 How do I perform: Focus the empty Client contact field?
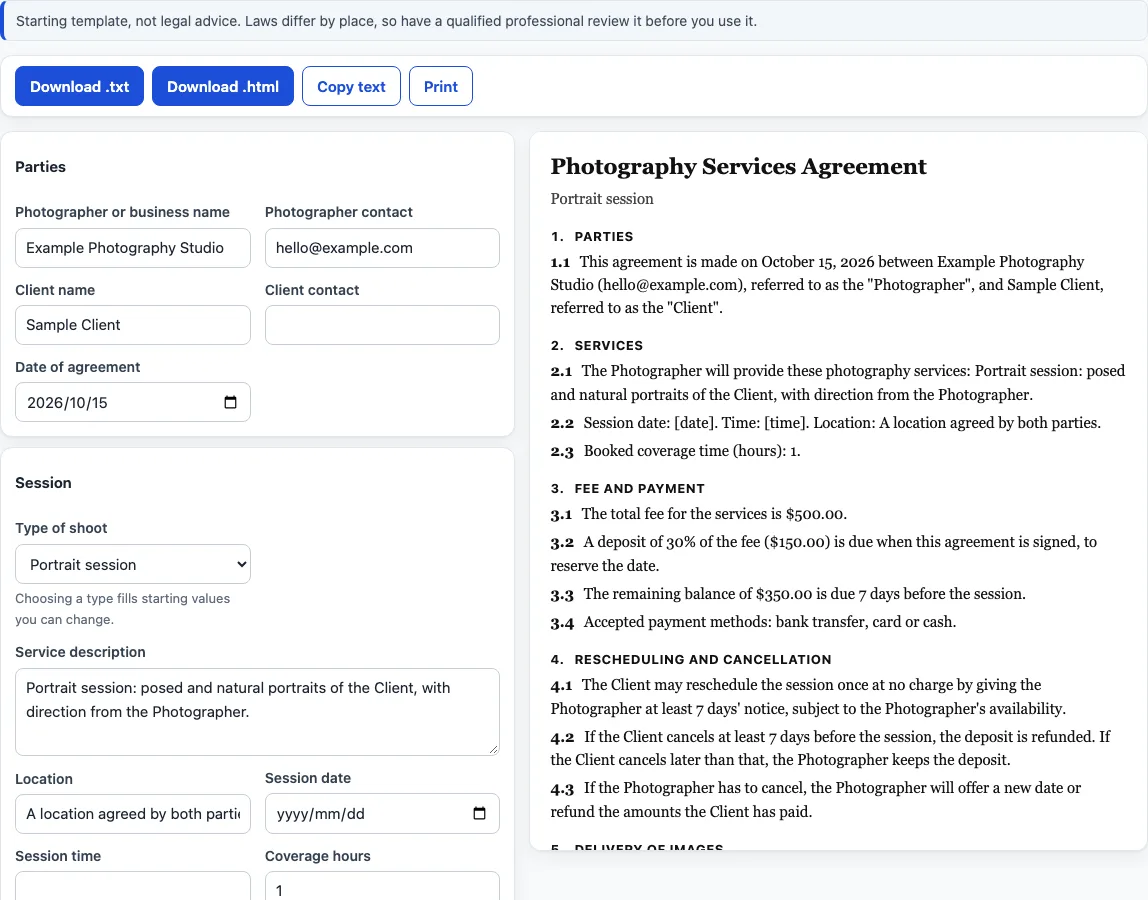[x=382, y=325]
